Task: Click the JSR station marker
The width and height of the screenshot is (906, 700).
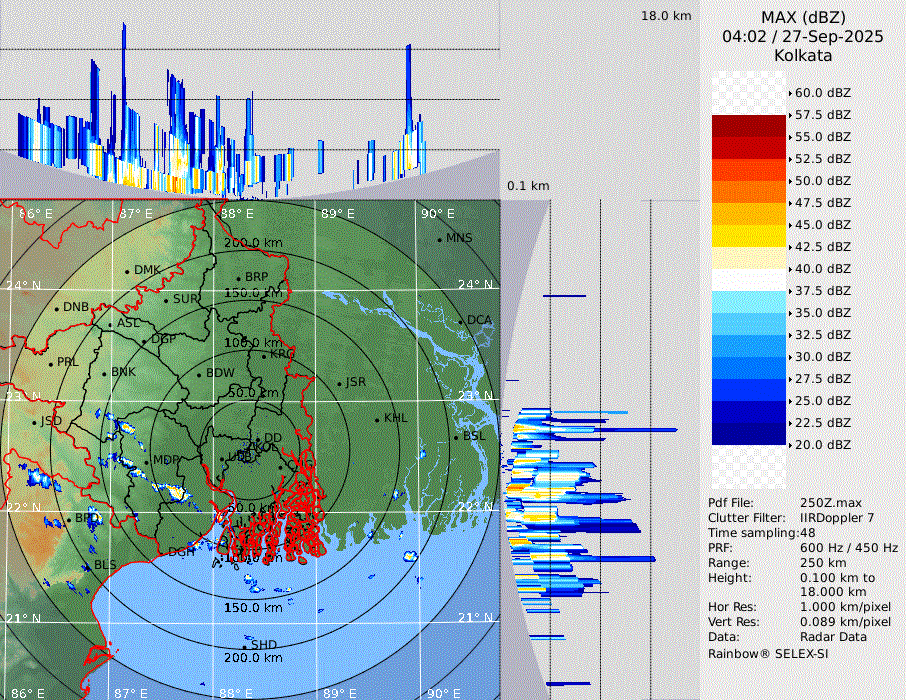Action: [x=339, y=383]
